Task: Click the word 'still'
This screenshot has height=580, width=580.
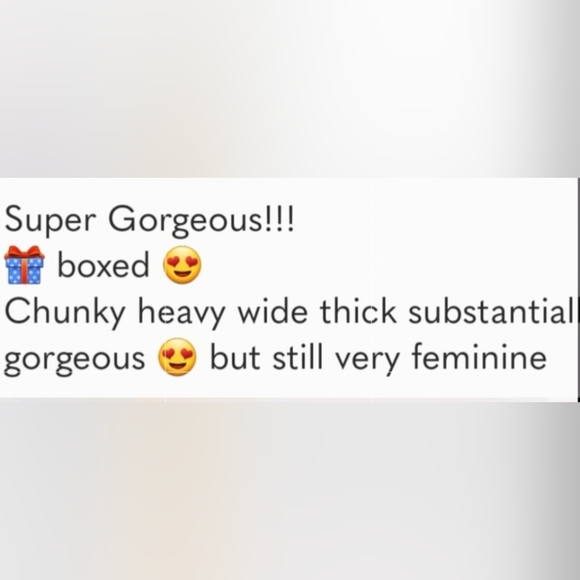Action: 296,356
